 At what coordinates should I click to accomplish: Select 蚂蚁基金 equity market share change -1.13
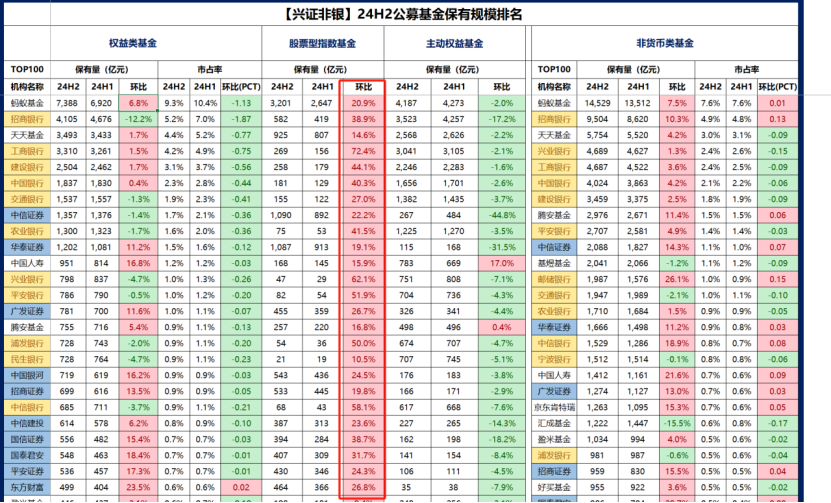(x=241, y=103)
